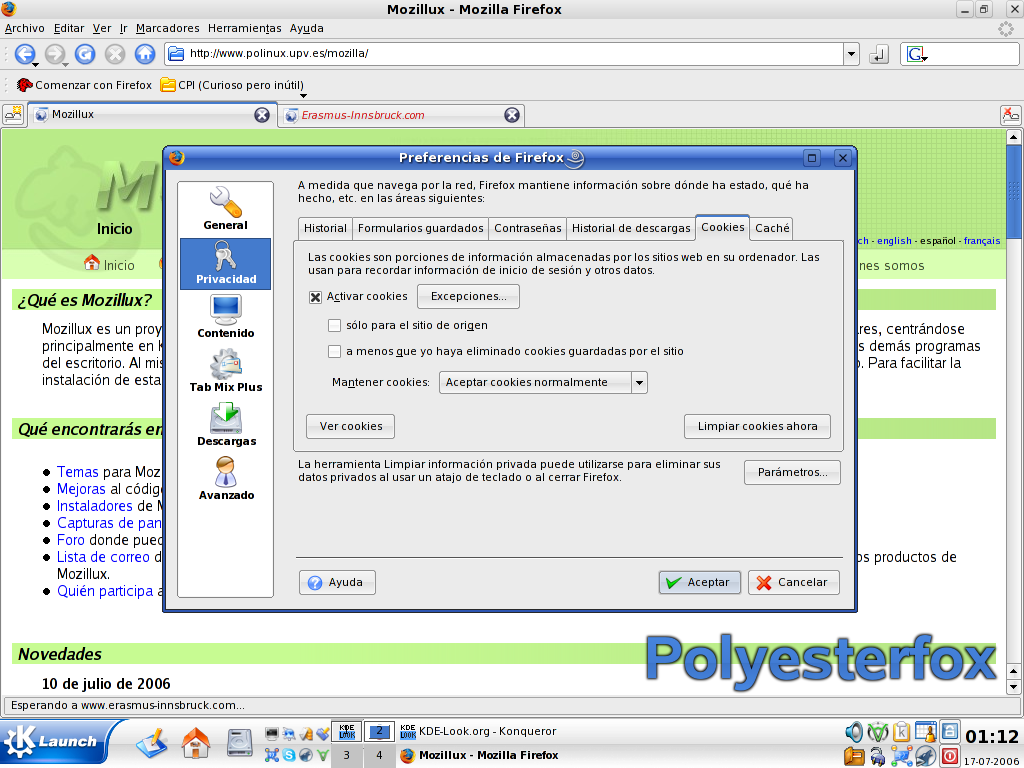1024x768 pixels.
Task: Open the Marcadores menu
Action: coord(167,28)
